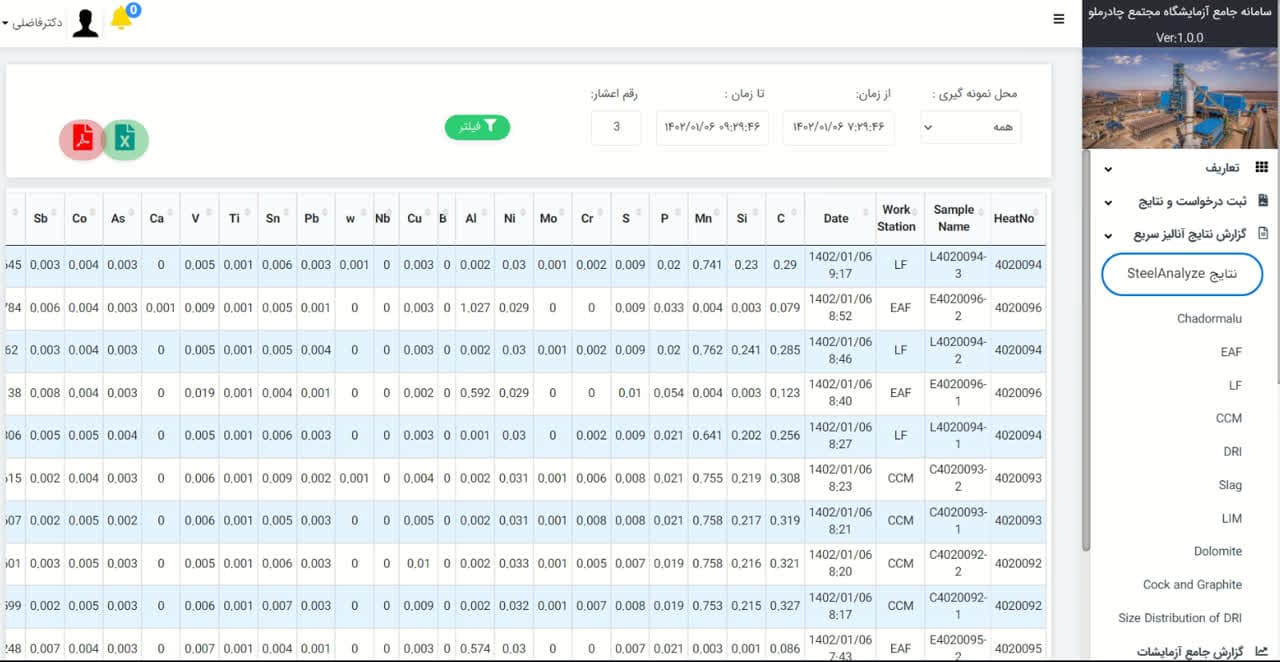Viewport: 1280px width, 662px height.
Task: Open Slag report item
Action: pos(1230,485)
